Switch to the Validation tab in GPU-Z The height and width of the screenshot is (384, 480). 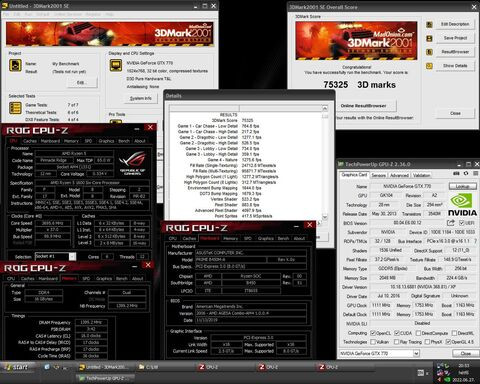pos(421,175)
